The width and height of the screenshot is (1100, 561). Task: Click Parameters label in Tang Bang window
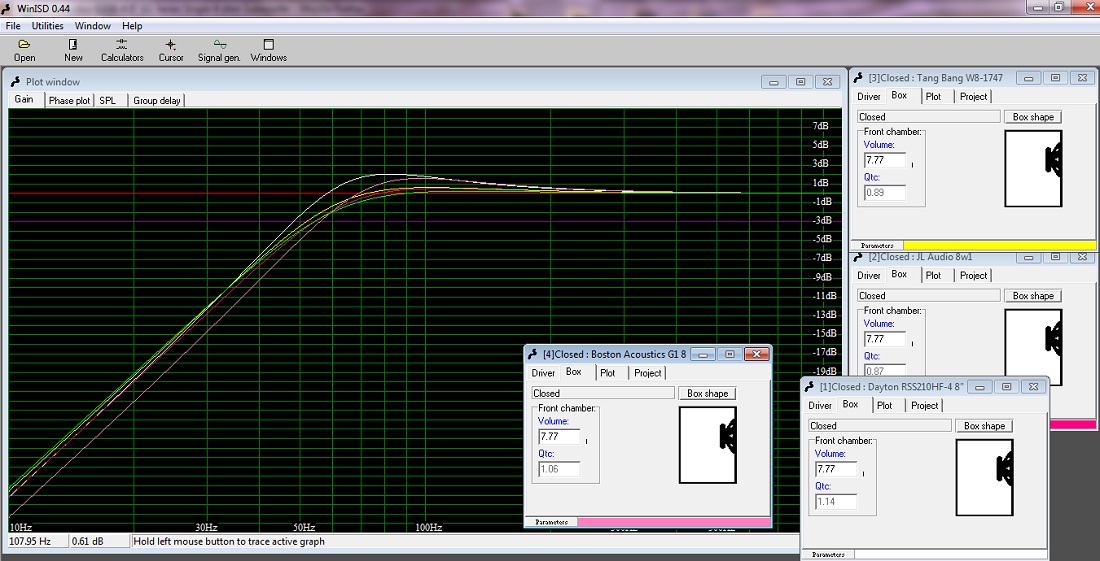877,245
